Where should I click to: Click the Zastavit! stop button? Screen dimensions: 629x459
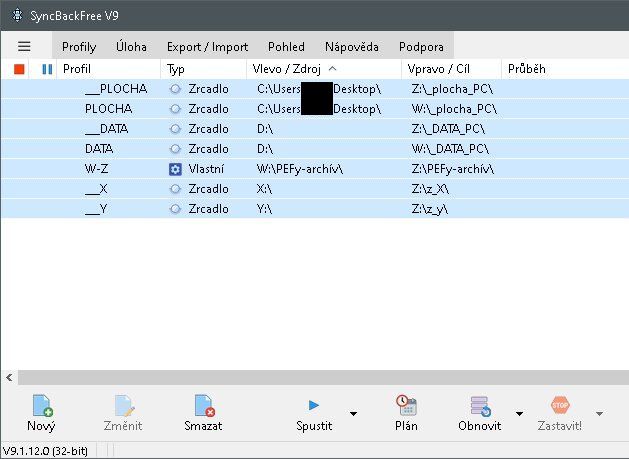560,413
